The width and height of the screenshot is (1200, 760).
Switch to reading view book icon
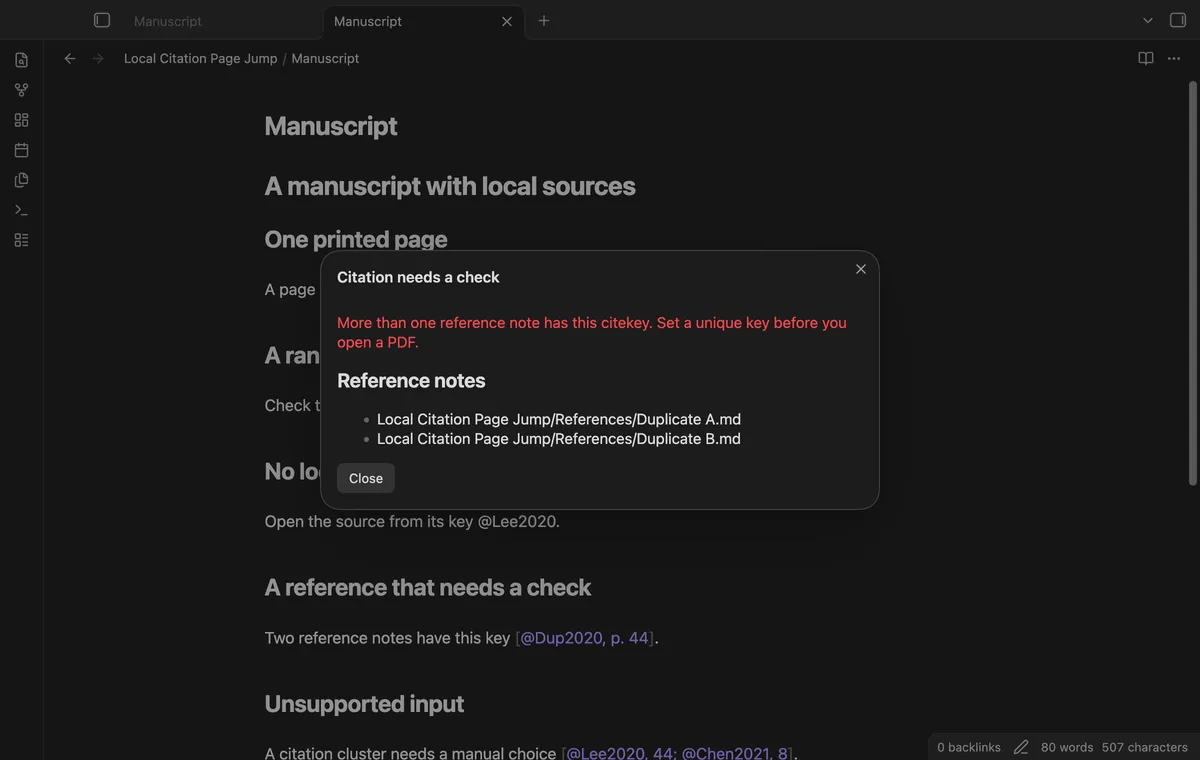pos(1146,58)
